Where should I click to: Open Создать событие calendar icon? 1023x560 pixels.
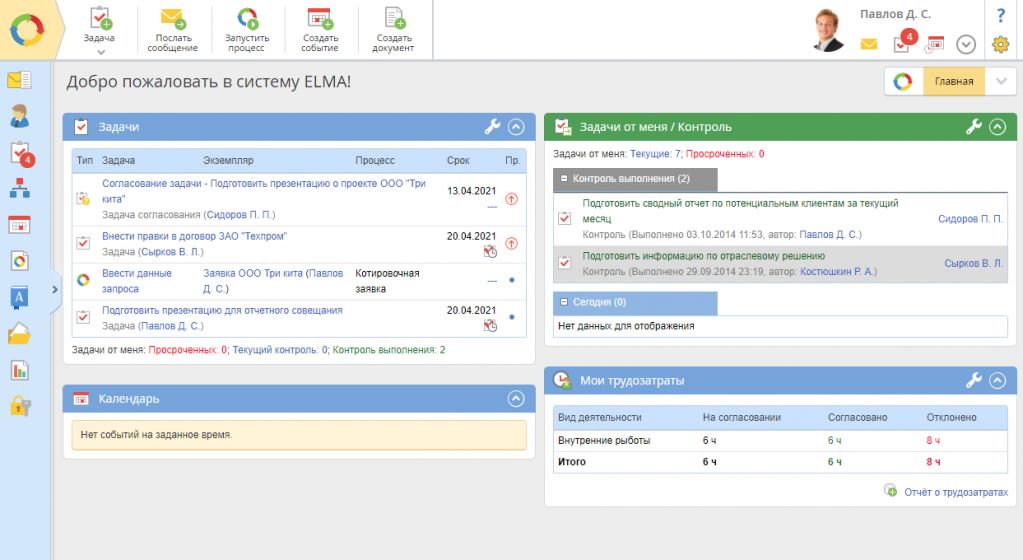coord(320,18)
